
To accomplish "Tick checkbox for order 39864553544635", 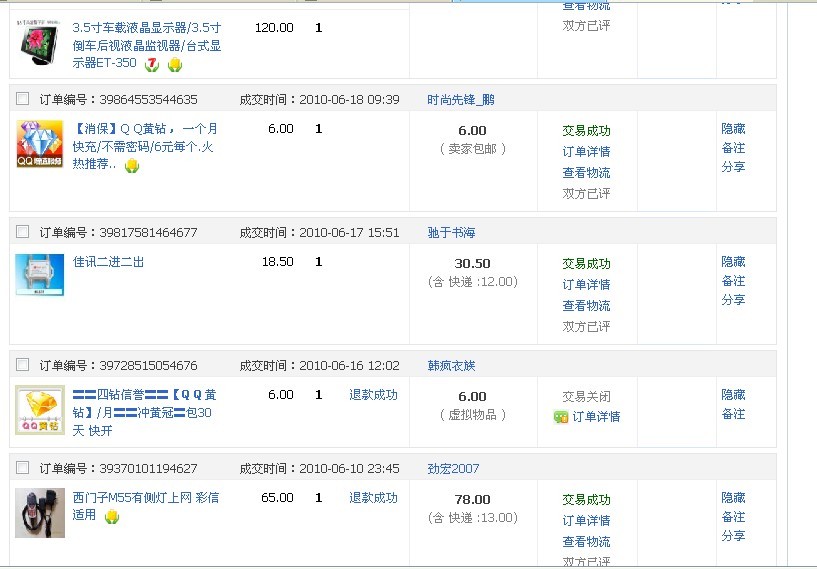I will click(23, 99).
